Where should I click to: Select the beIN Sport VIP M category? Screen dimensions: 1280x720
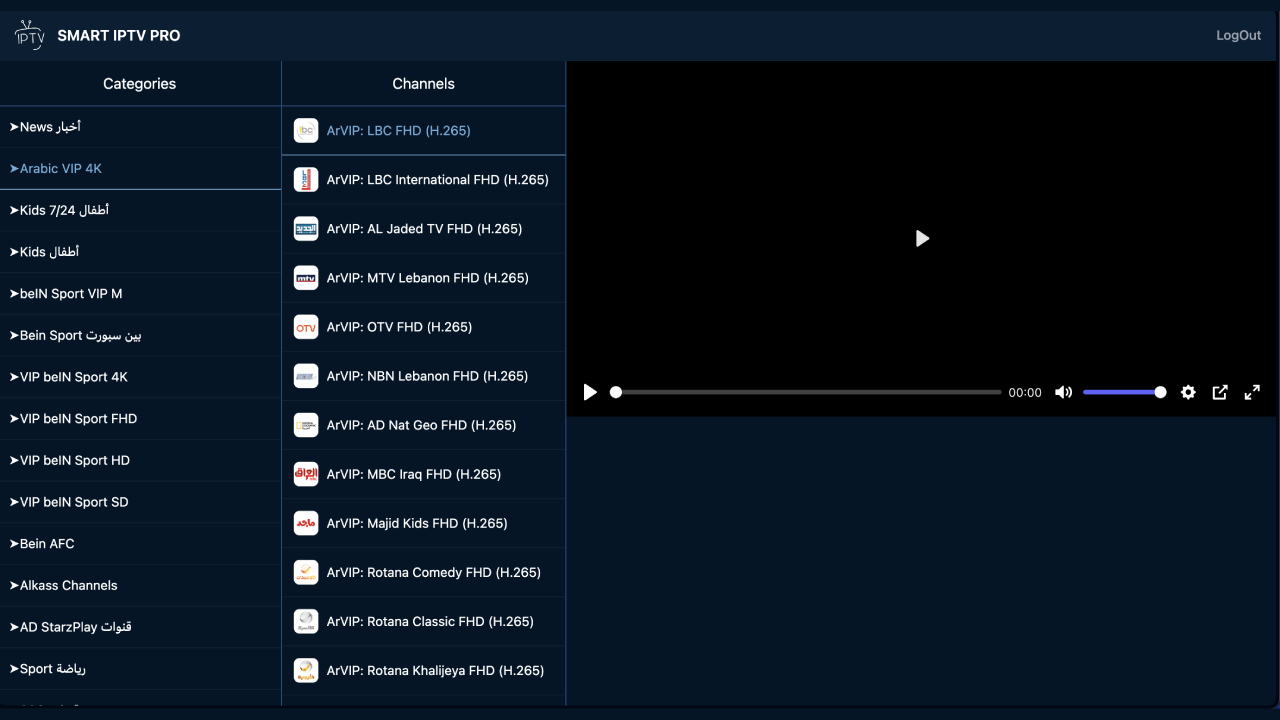pos(141,294)
